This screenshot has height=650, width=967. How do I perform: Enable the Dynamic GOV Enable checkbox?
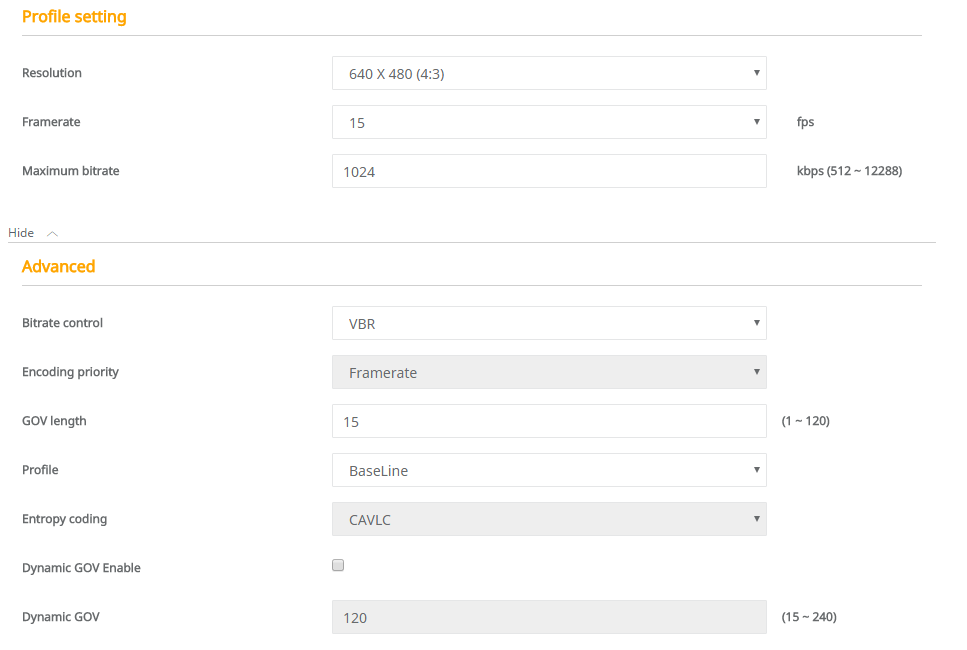click(x=338, y=565)
